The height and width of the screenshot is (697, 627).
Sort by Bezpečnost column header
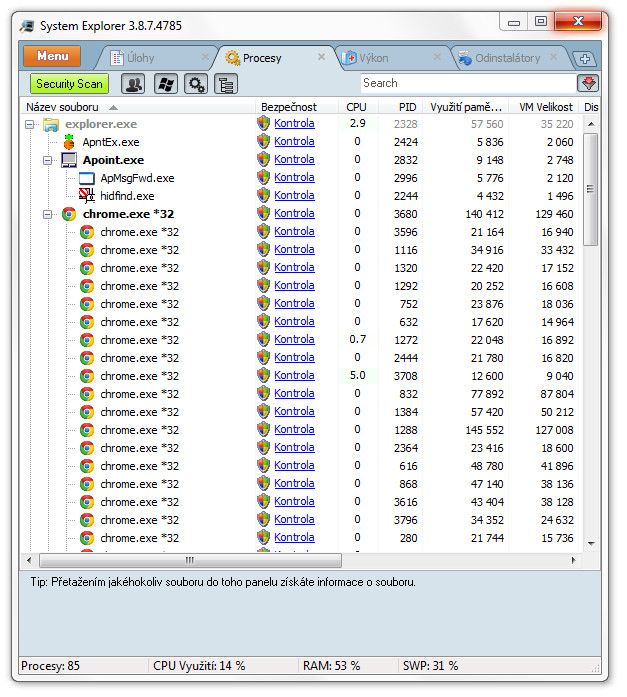pos(296,107)
